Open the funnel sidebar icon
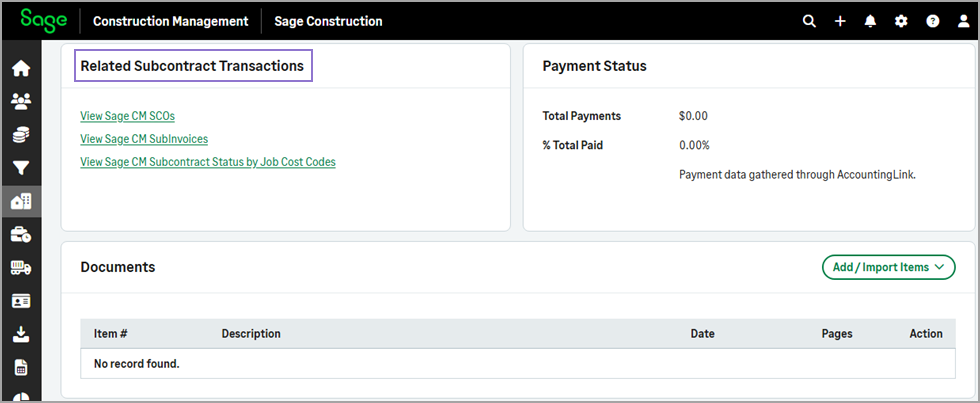This screenshot has width=980, height=403. tap(21, 167)
